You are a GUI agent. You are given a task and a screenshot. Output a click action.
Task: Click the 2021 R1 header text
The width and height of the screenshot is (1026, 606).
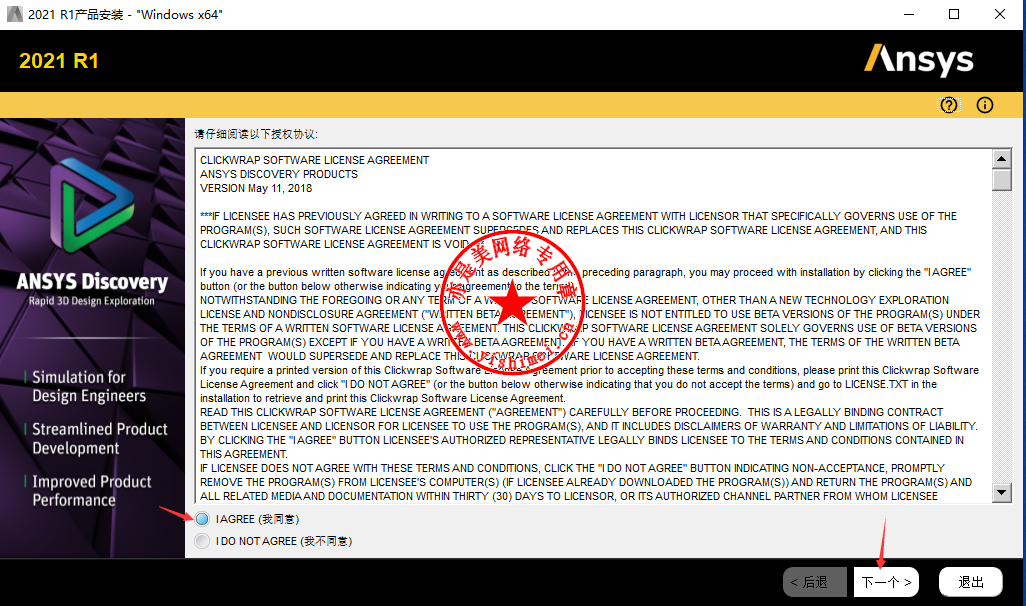point(59,61)
